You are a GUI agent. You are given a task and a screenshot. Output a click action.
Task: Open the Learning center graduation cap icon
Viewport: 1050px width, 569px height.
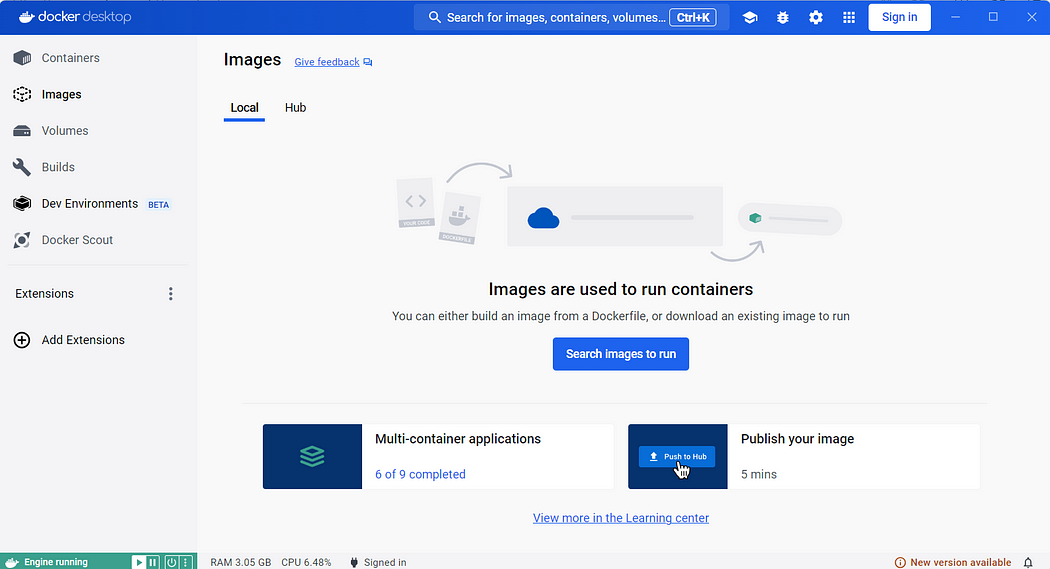point(750,17)
